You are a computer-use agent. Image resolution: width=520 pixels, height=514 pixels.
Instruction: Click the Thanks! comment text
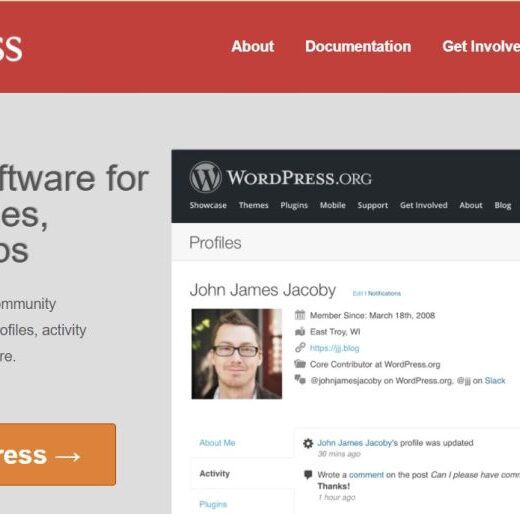[334, 486]
